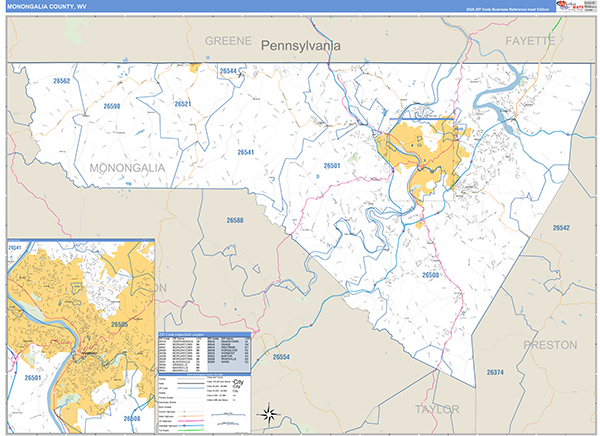Click ZIP code label "26562"

click(x=62, y=81)
